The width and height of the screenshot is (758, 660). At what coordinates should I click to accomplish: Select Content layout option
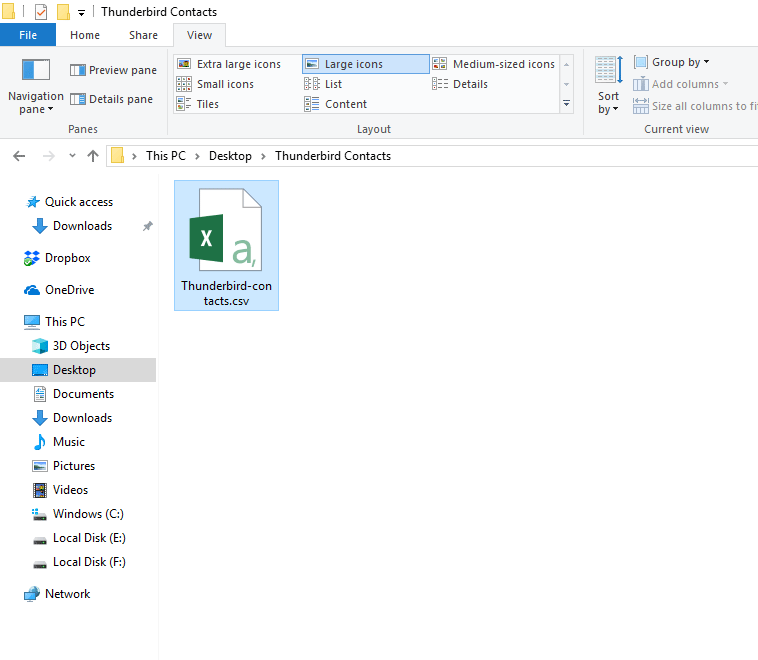click(335, 104)
